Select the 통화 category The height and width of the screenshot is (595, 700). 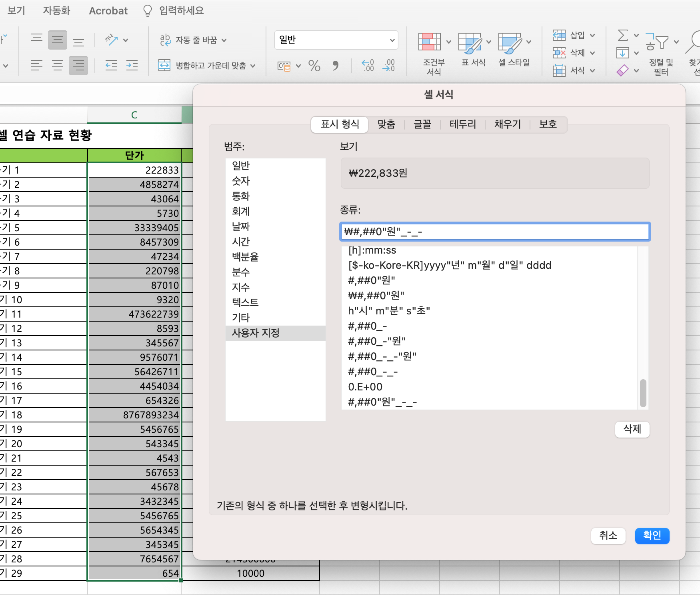275,196
